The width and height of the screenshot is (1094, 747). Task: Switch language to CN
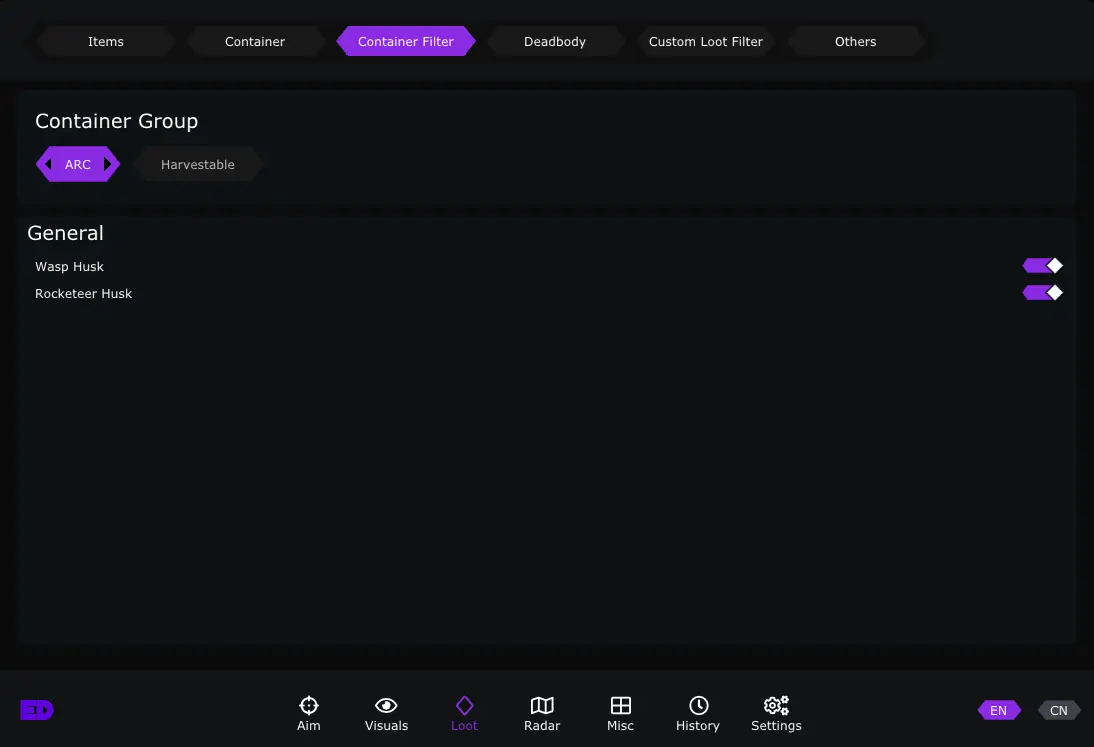(x=1058, y=711)
